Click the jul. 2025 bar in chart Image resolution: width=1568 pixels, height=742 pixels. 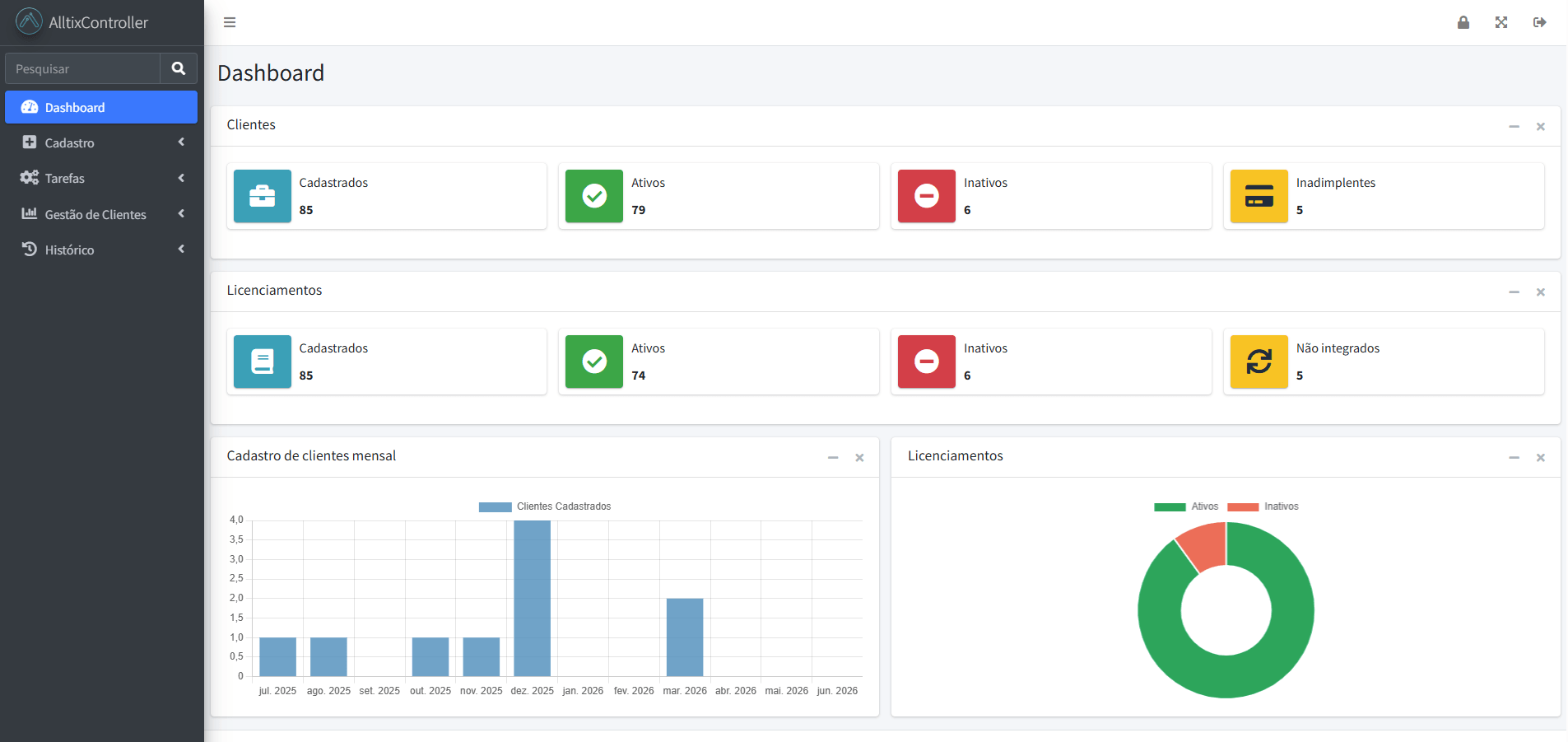point(277,656)
